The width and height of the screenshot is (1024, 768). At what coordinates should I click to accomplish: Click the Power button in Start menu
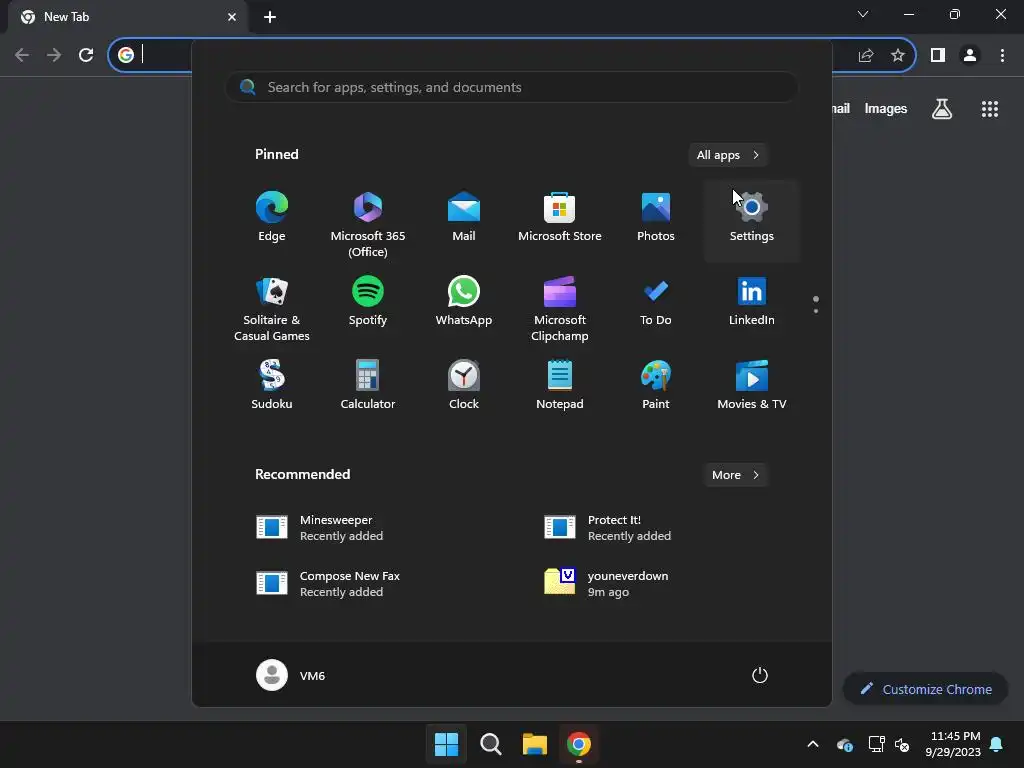point(760,675)
